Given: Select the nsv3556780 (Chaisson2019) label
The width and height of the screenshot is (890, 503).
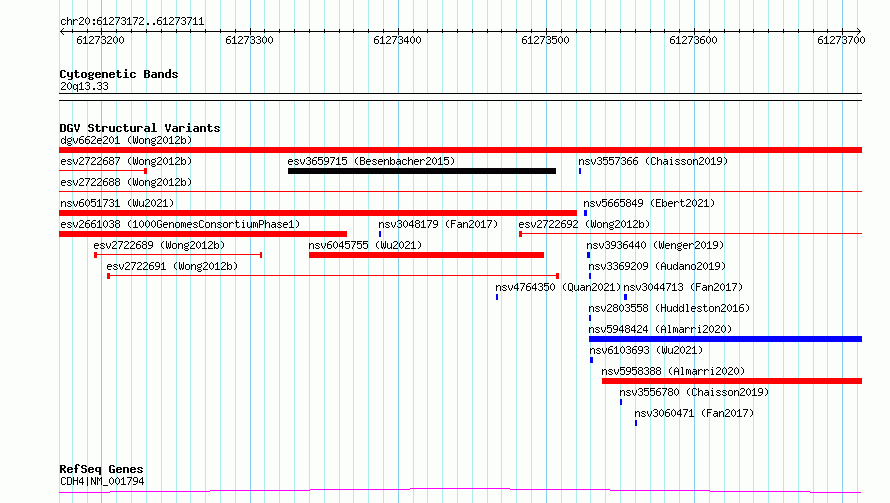Looking at the screenshot, I should (x=694, y=392).
